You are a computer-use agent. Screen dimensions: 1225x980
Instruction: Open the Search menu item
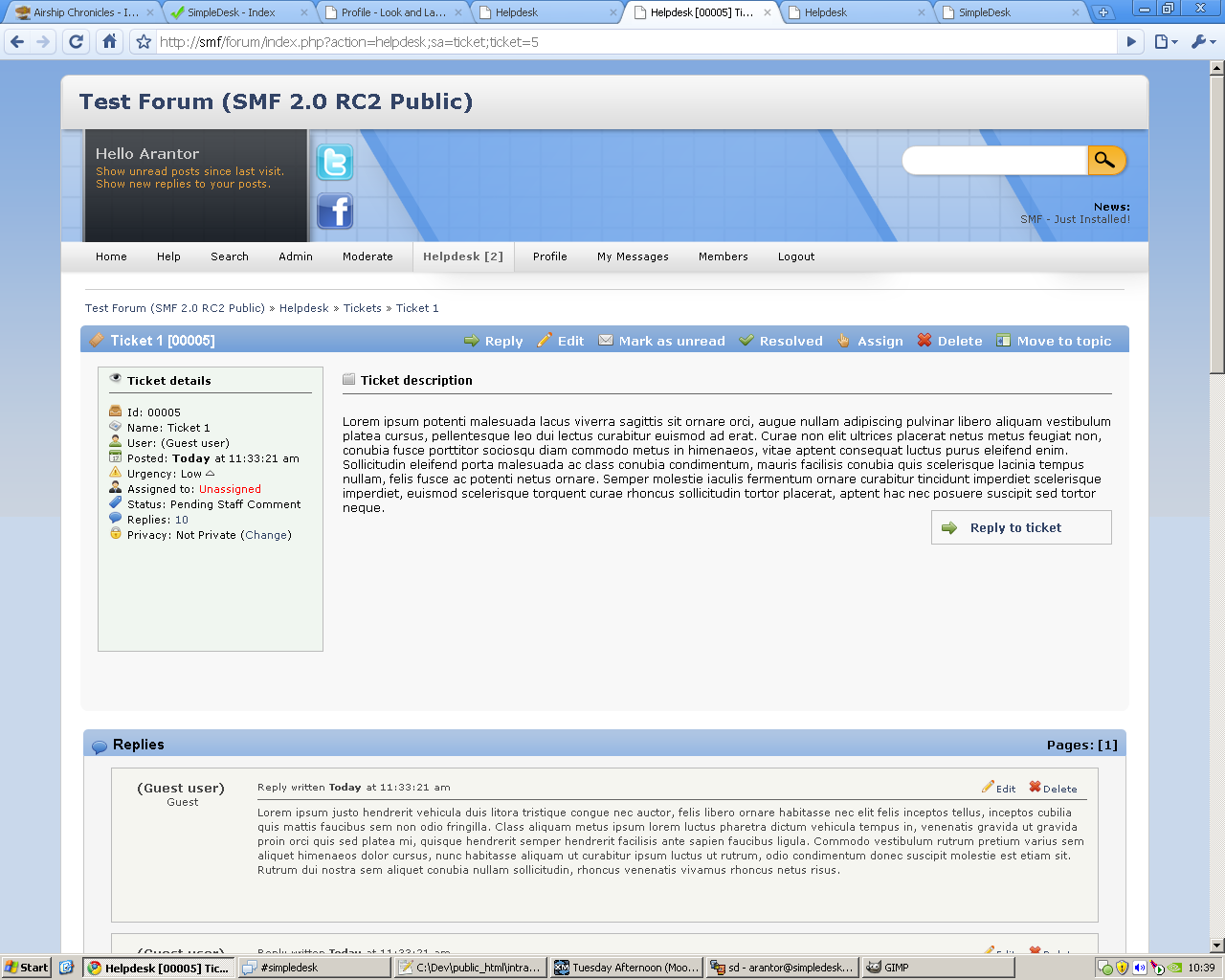230,256
